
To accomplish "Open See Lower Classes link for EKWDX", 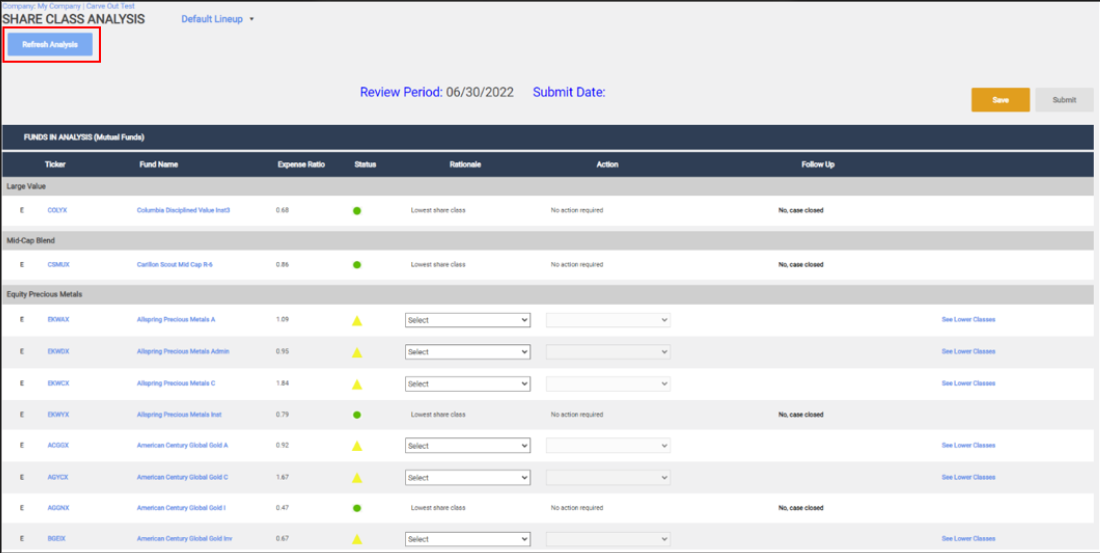I will click(x=968, y=351).
